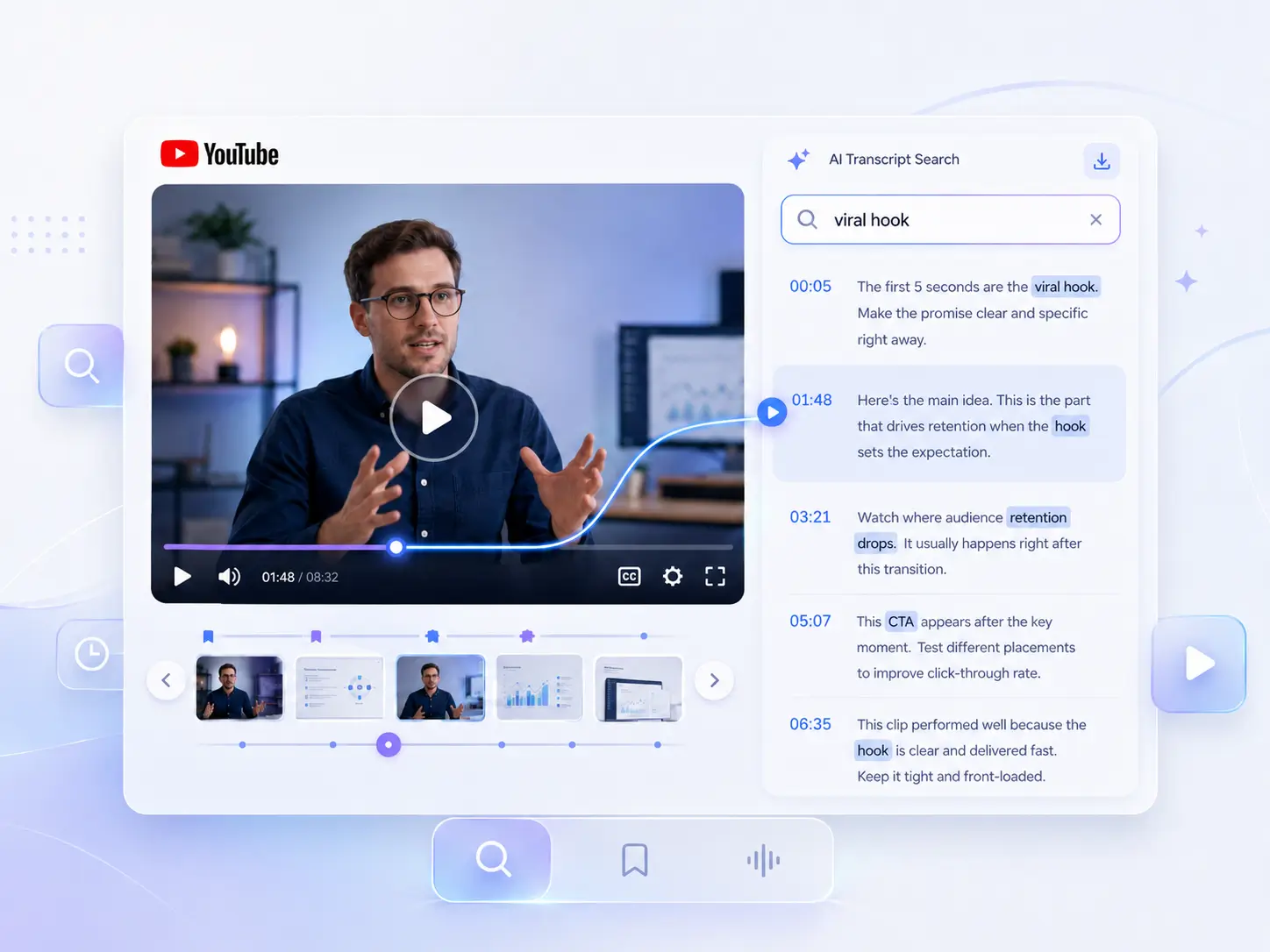Download the transcript
This screenshot has width=1270, height=952.
coord(1102,160)
